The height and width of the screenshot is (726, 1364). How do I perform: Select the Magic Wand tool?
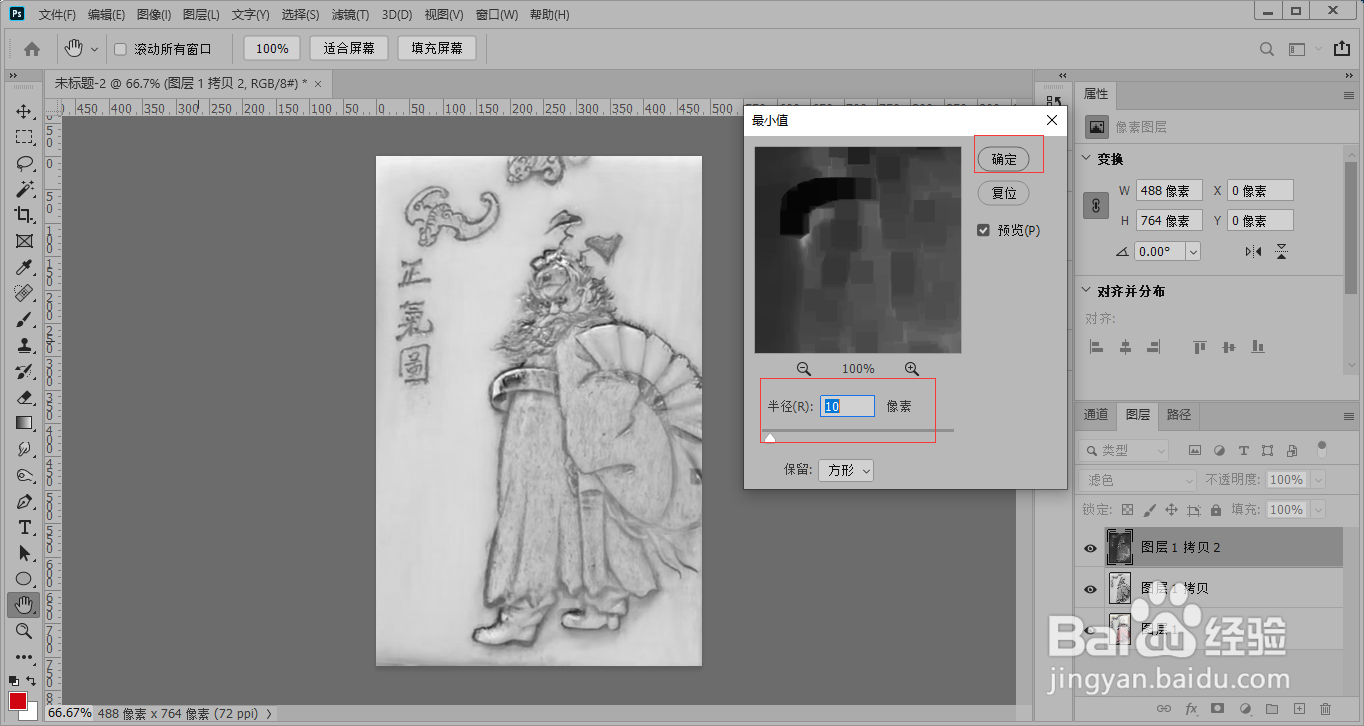tap(24, 189)
